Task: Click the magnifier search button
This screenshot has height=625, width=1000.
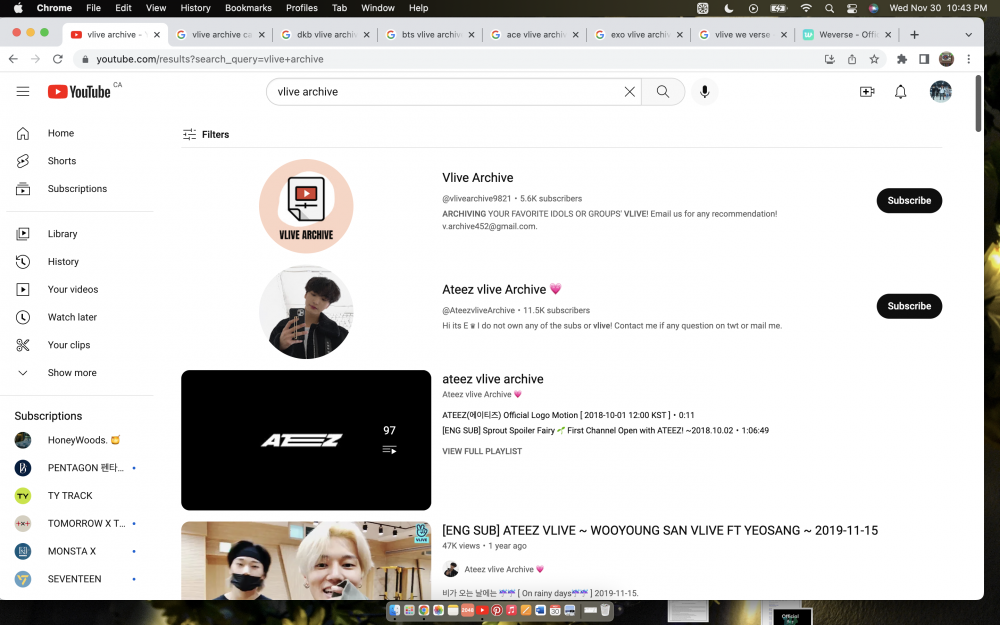Action: coord(663,92)
